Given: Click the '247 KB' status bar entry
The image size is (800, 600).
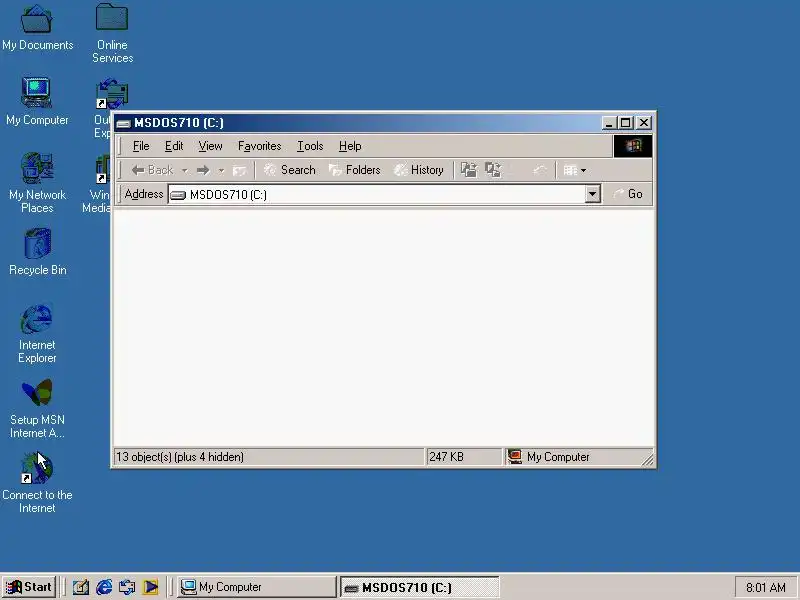Looking at the screenshot, I should [446, 457].
